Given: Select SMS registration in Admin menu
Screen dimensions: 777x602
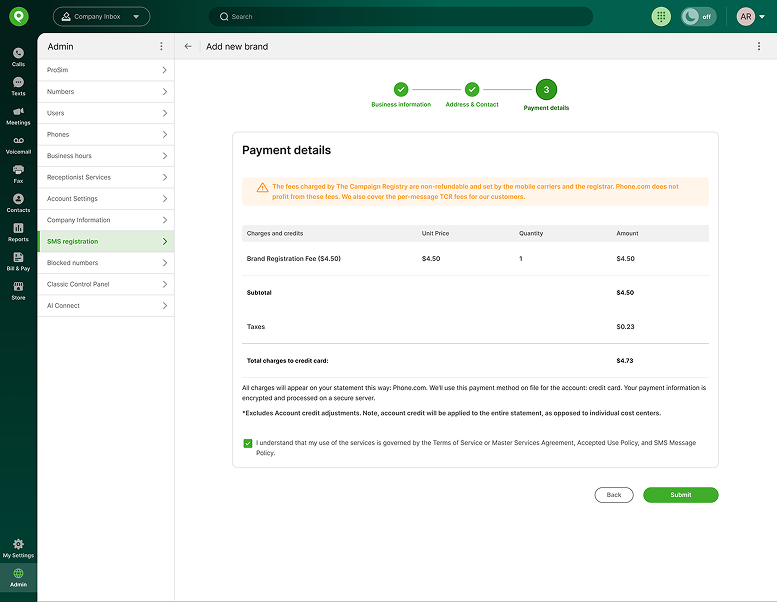Looking at the screenshot, I should 105,241.
